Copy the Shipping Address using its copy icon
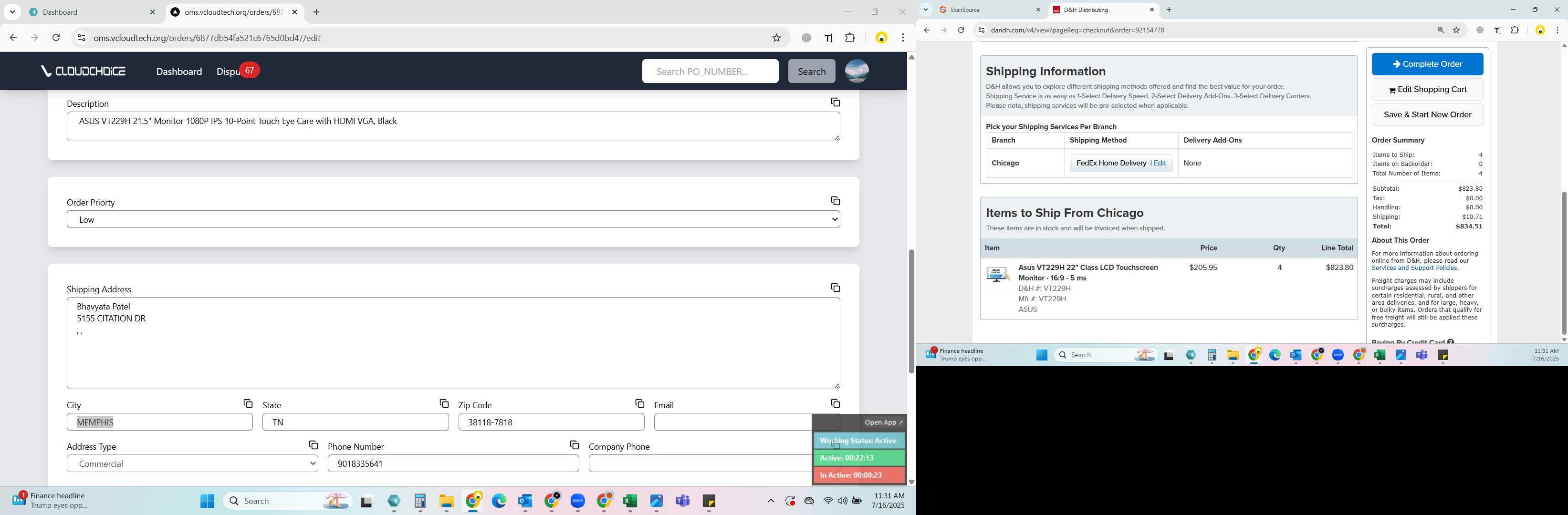Screen dimensions: 1568x515 pyautogui.click(x=835, y=288)
